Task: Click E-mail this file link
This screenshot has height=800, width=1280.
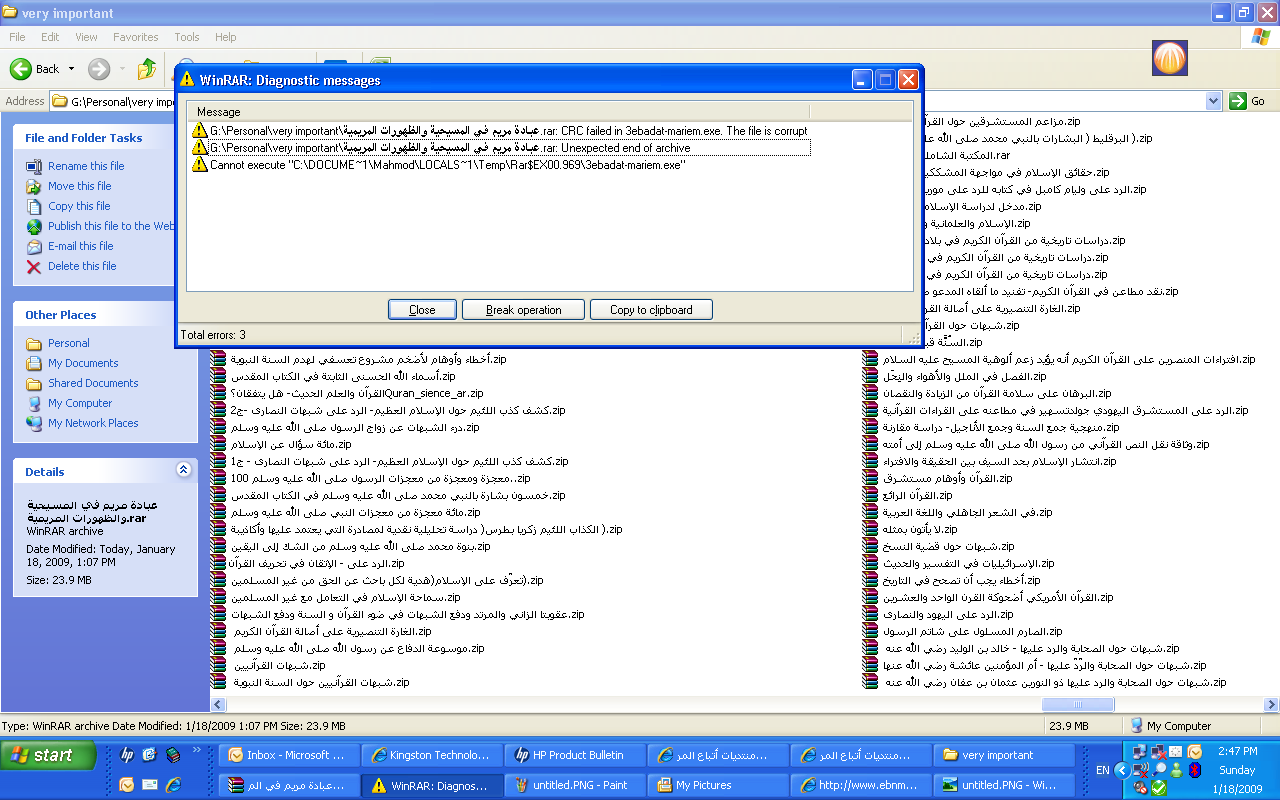Action: (81, 246)
